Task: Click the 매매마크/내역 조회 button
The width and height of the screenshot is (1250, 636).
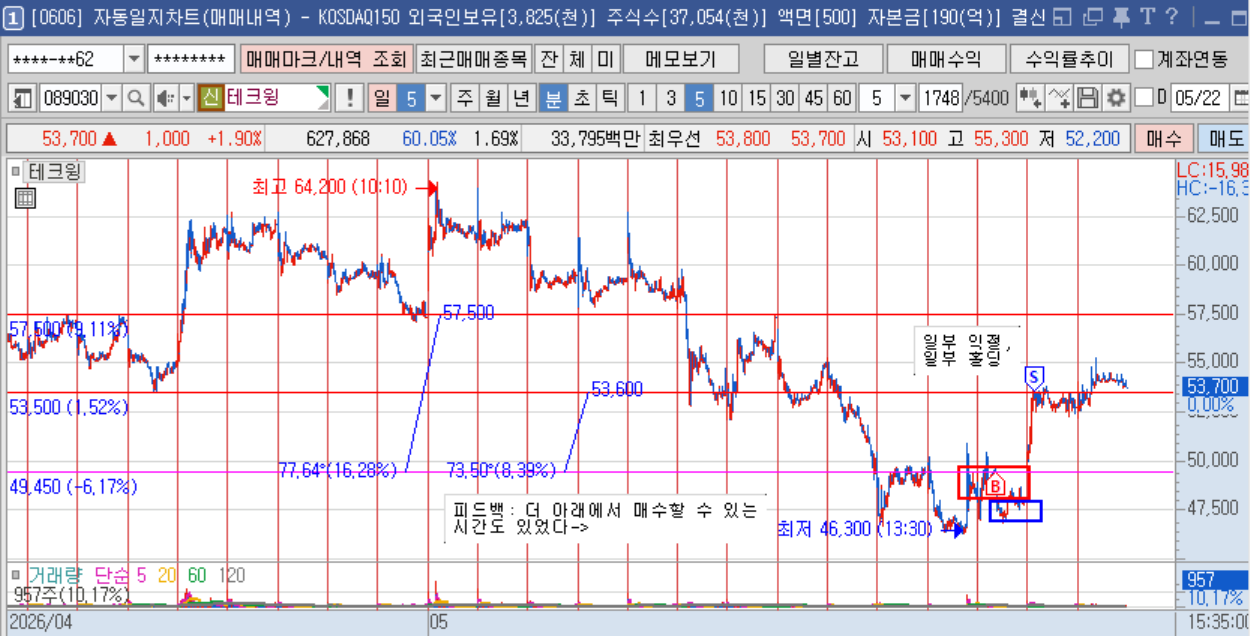Action: click(x=326, y=59)
